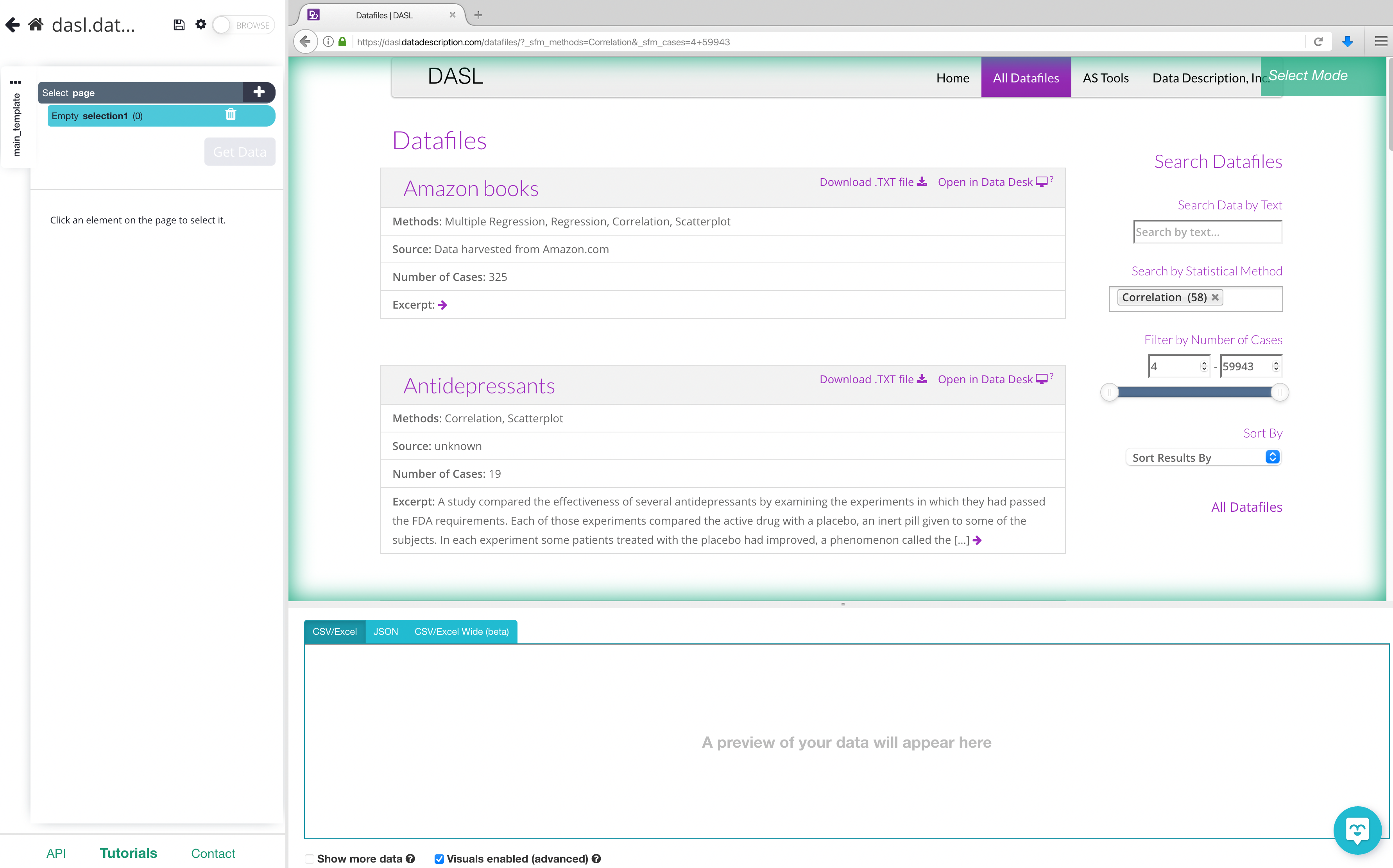Viewport: 1393px width, 868px height.
Task: Click the URL address field
Action: pyautogui.click(x=827, y=42)
